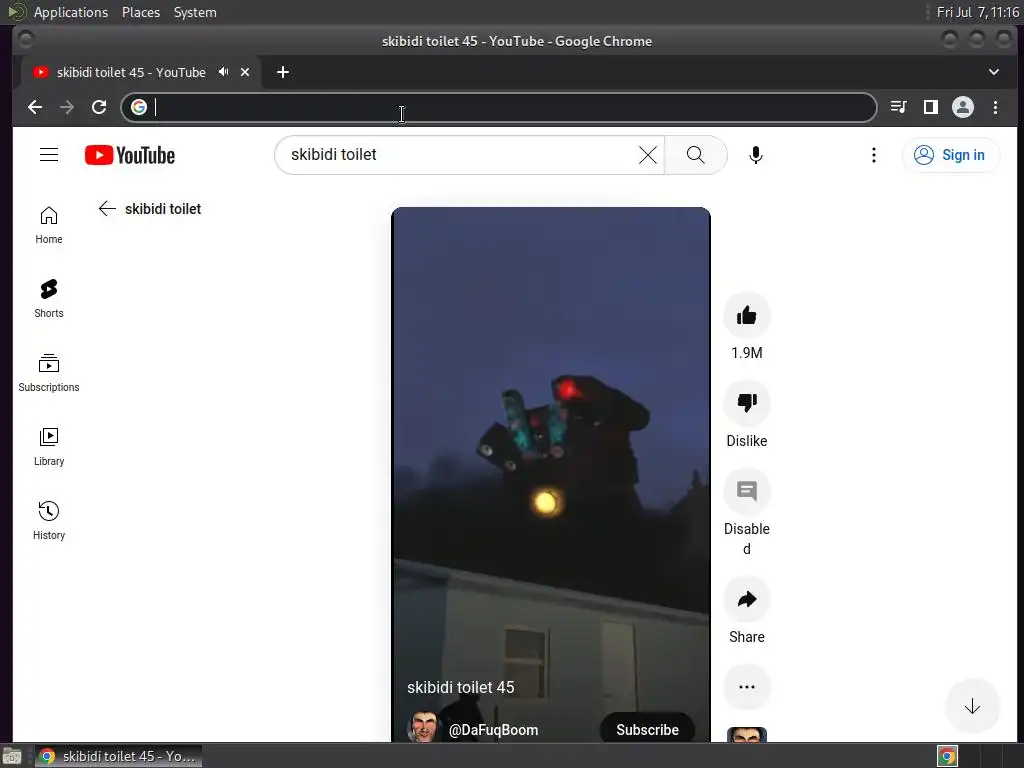Viewport: 1024px width, 768px height.
Task: Toggle Chrome side panel
Action: (x=931, y=107)
